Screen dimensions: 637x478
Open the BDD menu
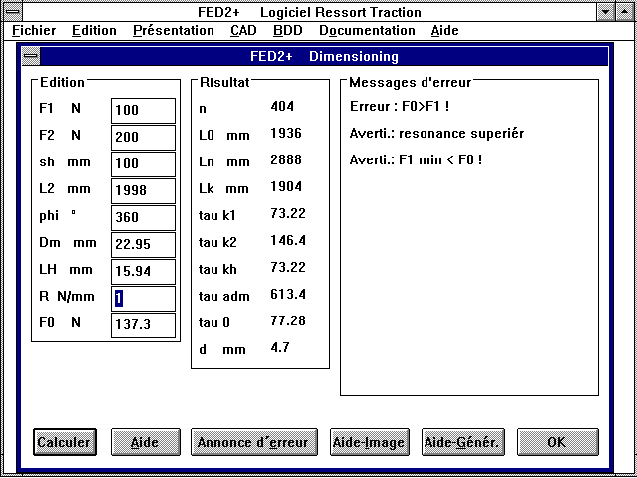pos(287,31)
